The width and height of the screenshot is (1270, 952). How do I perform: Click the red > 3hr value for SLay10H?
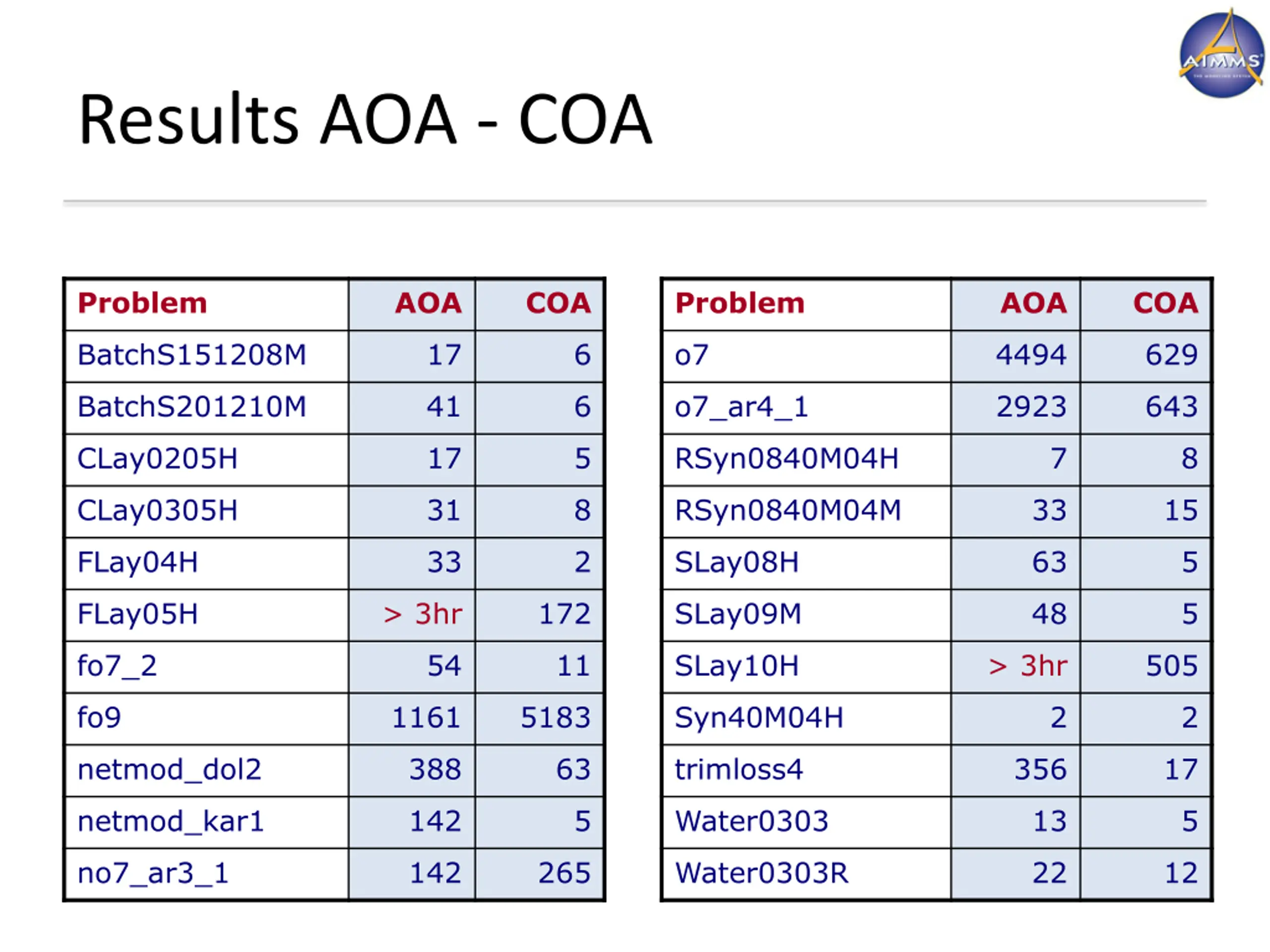[x=1028, y=666]
